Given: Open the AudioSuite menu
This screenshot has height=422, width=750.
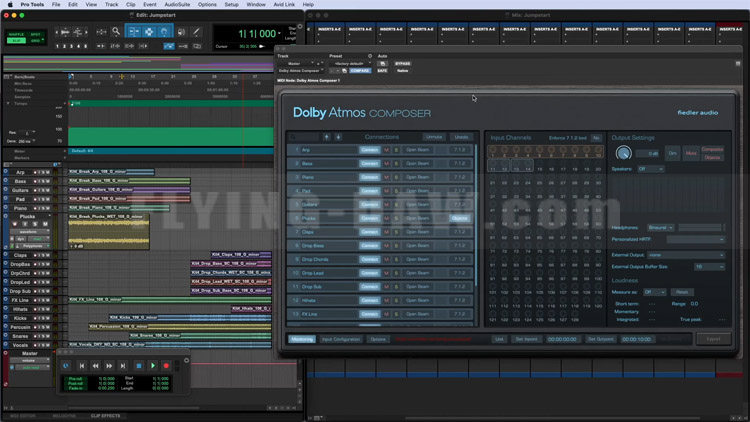Looking at the screenshot, I should 177,4.
